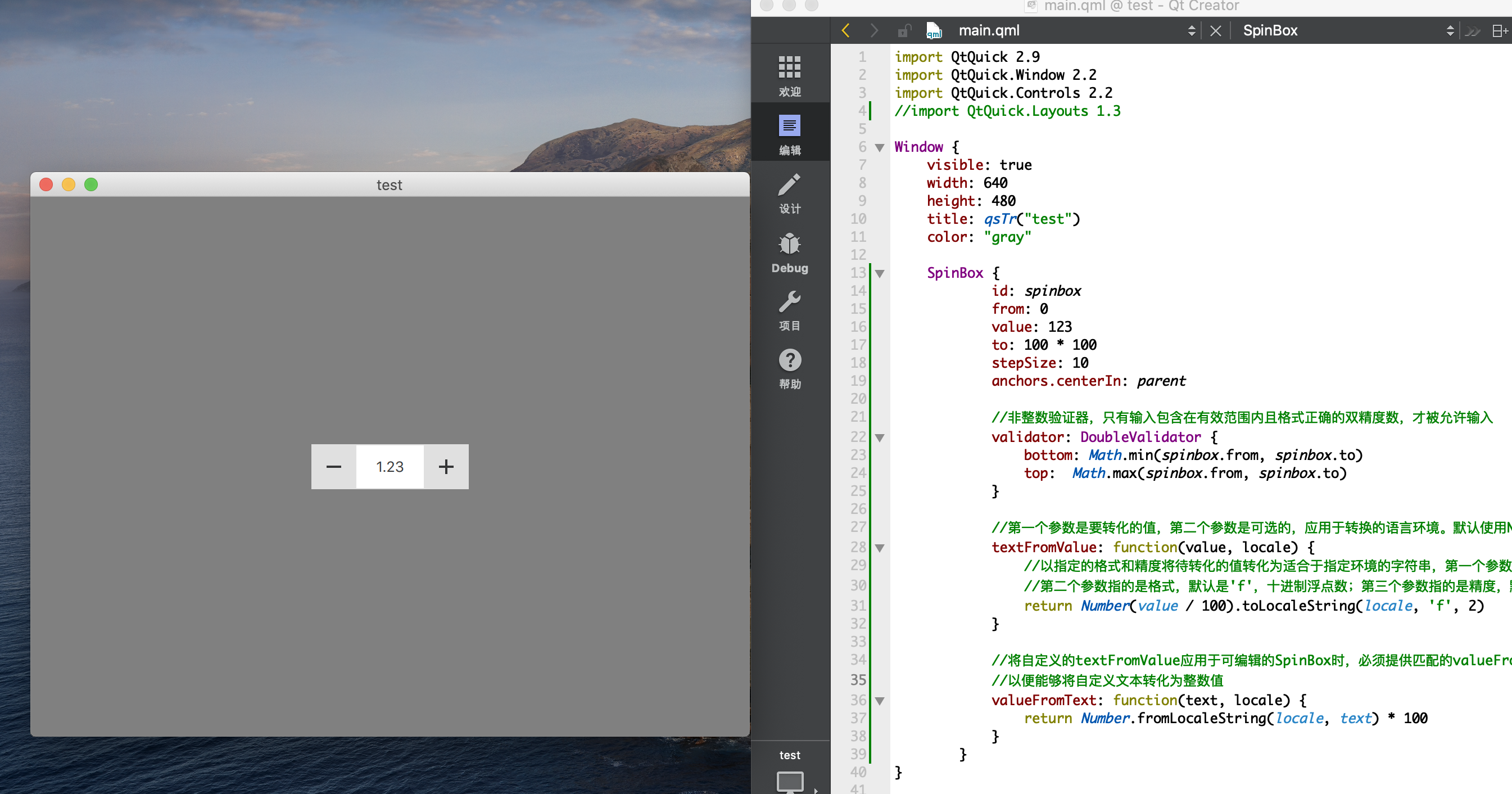Click the minus button to decrement the SpinBox
1512x794 pixels.
[x=333, y=466]
